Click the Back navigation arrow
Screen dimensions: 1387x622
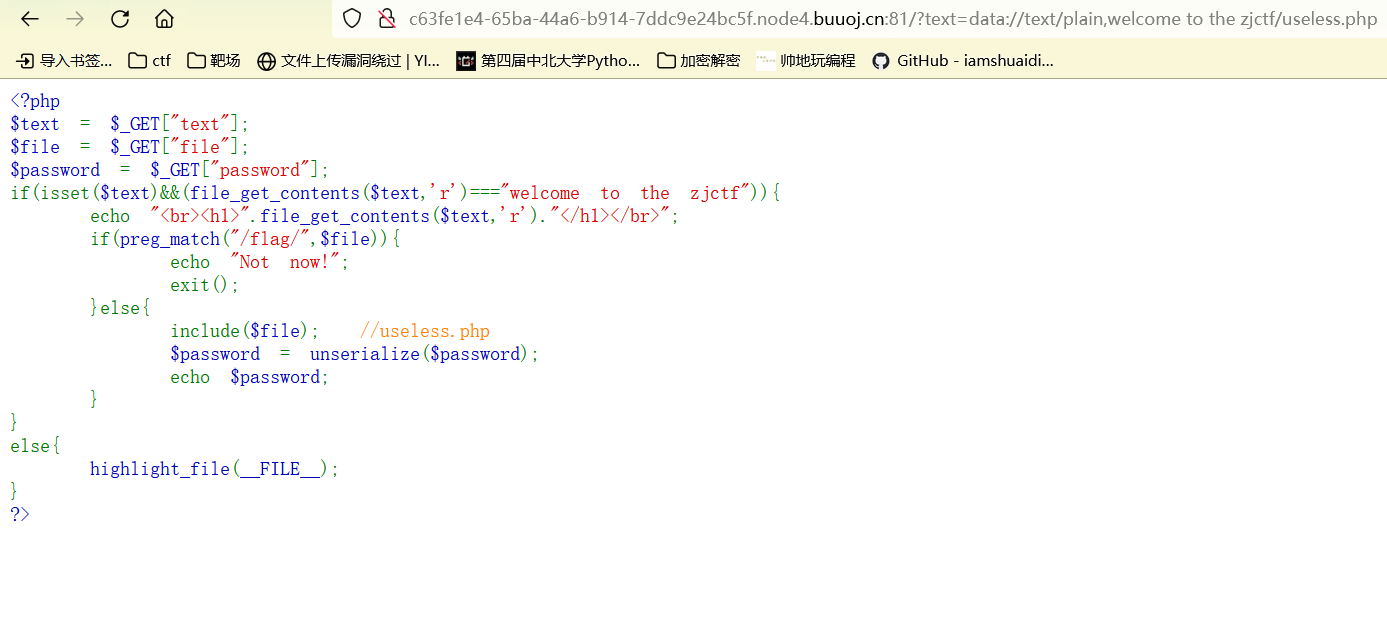(x=29, y=18)
